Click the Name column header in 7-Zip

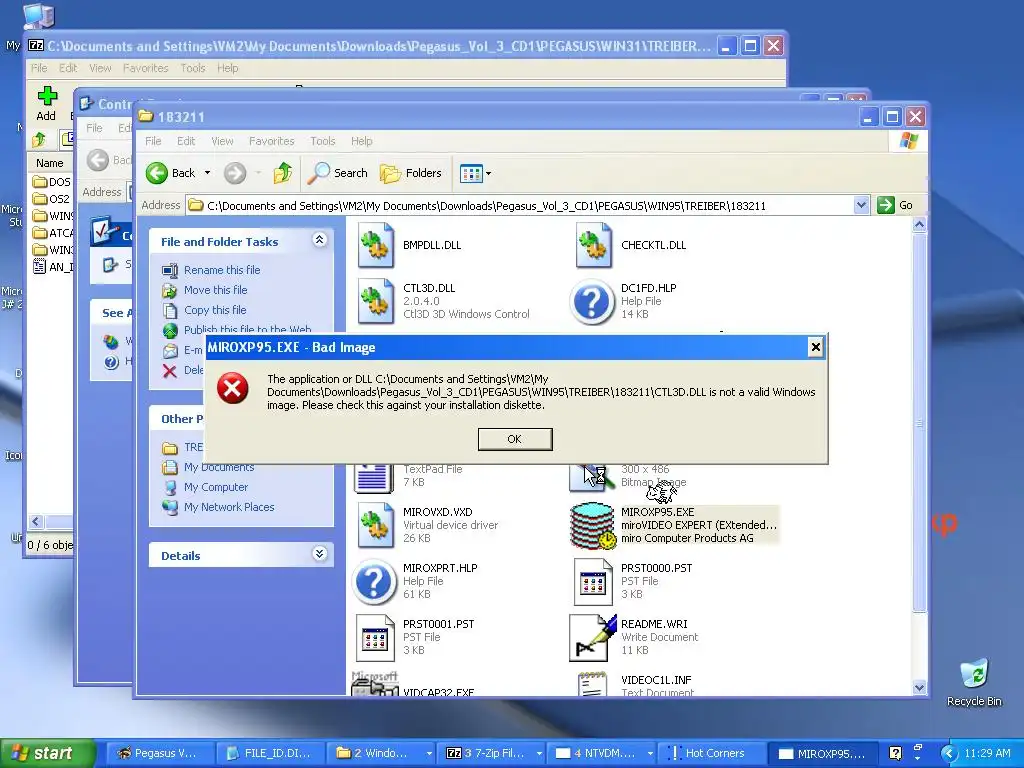[x=50, y=163]
